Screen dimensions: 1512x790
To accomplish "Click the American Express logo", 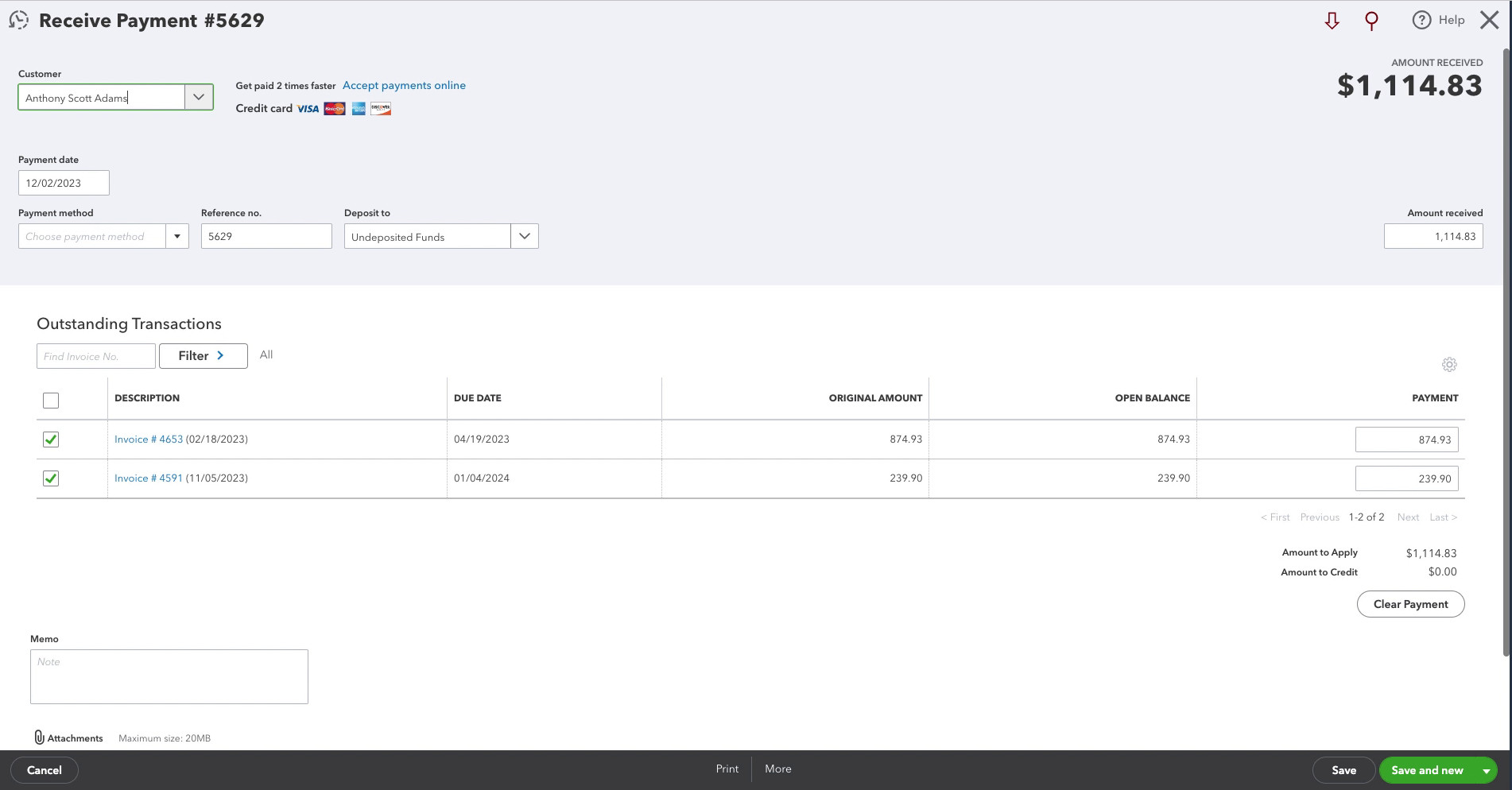I will pyautogui.click(x=359, y=109).
